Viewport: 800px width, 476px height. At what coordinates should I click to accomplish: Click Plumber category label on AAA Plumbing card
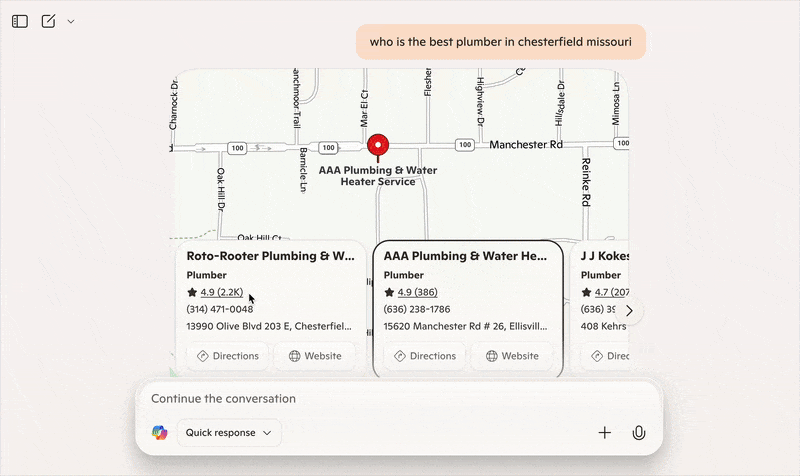click(x=404, y=275)
